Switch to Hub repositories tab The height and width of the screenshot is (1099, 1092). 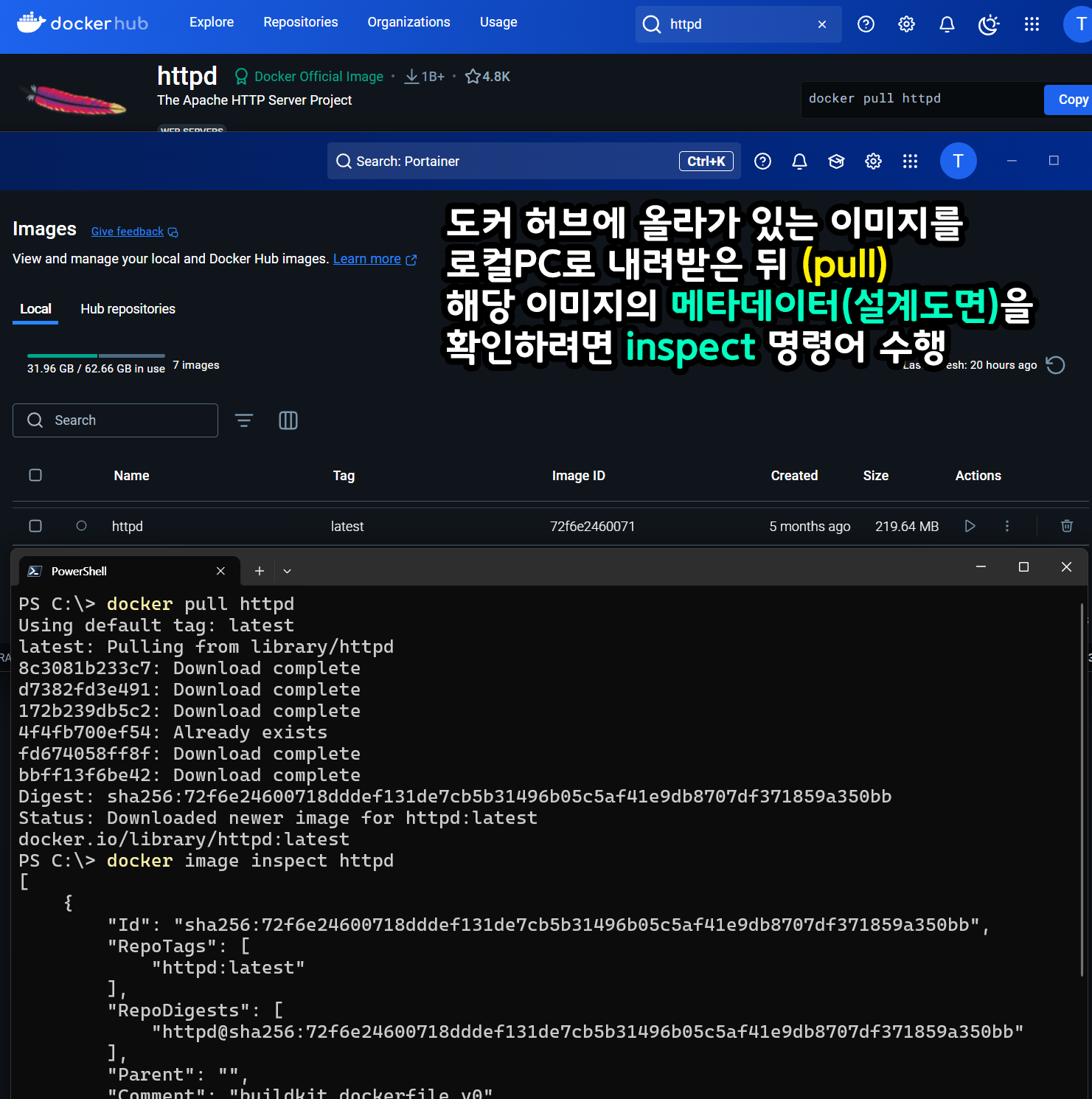[128, 309]
